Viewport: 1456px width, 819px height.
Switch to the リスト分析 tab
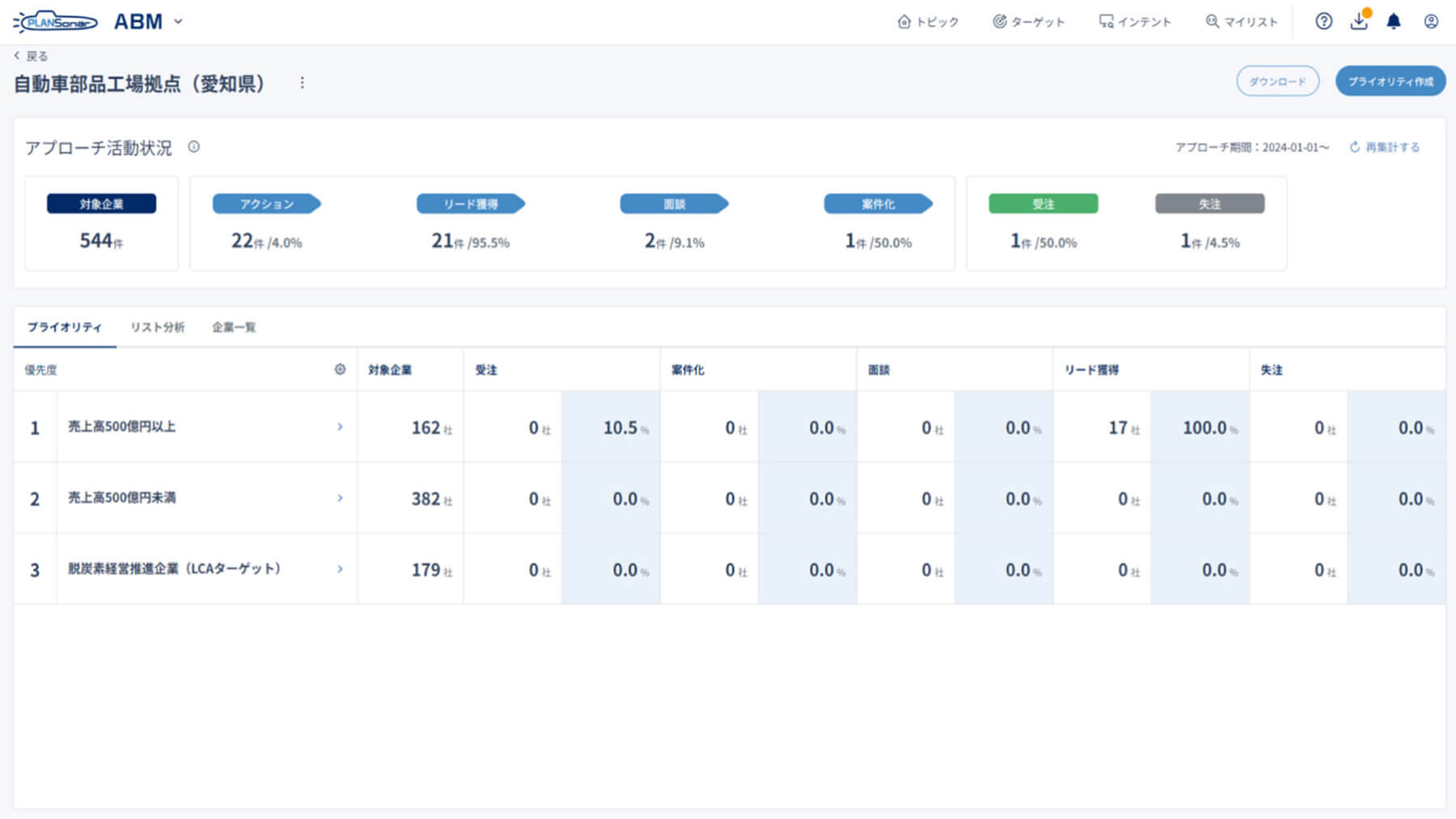(158, 327)
